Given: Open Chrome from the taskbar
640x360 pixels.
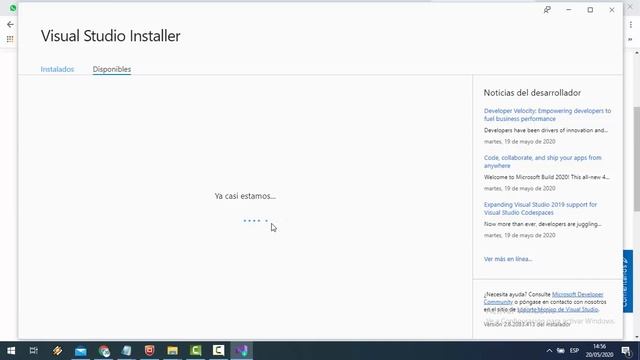Looking at the screenshot, I should (x=104, y=351).
